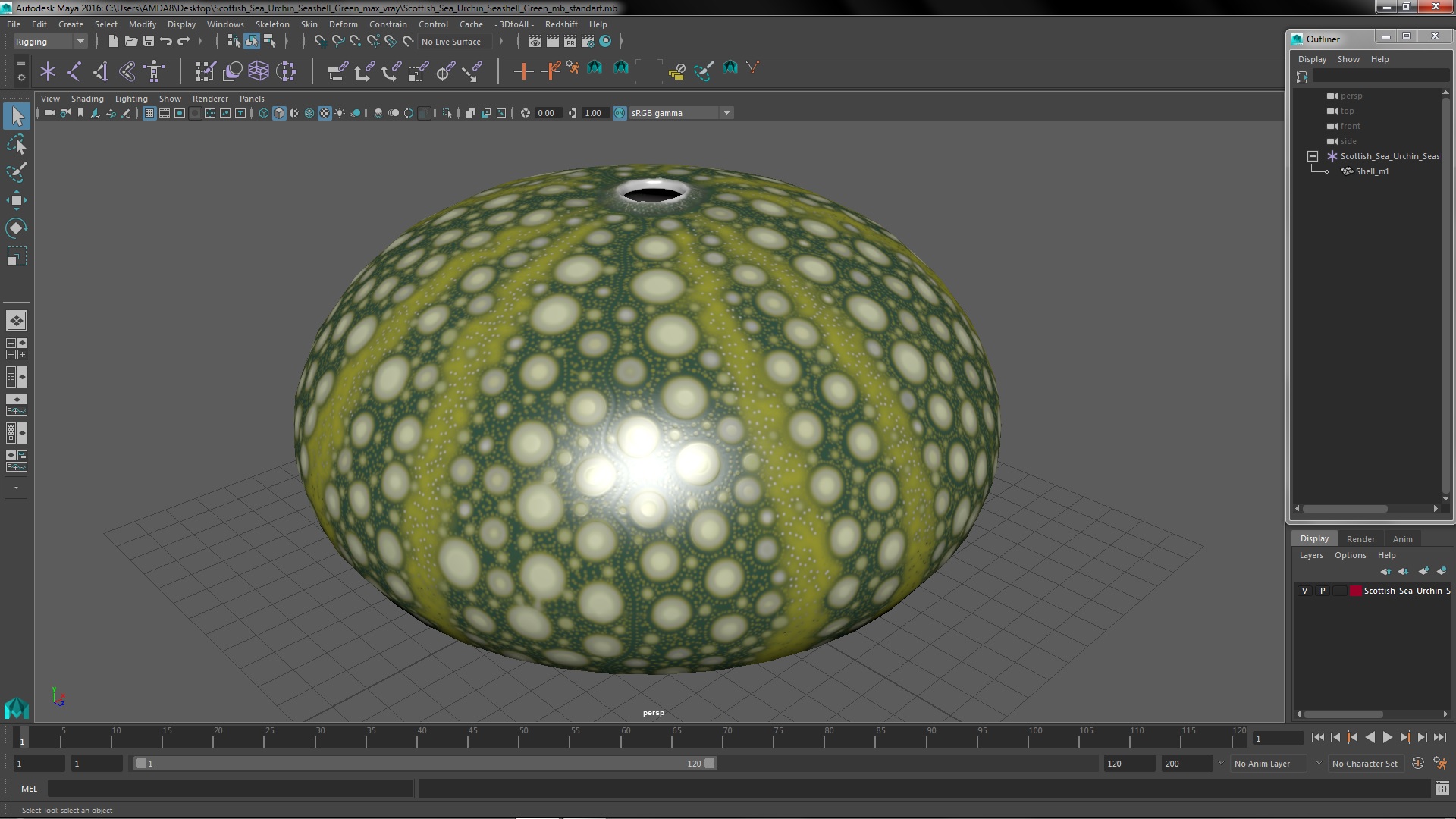Click the Redo arrow icon

184,42
